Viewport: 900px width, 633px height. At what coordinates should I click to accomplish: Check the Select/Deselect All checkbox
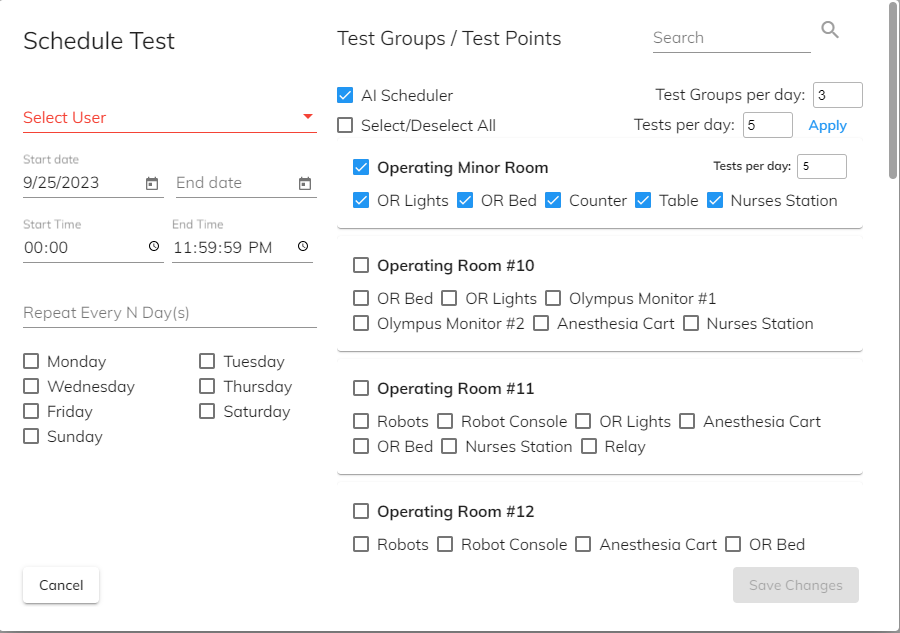[345, 126]
